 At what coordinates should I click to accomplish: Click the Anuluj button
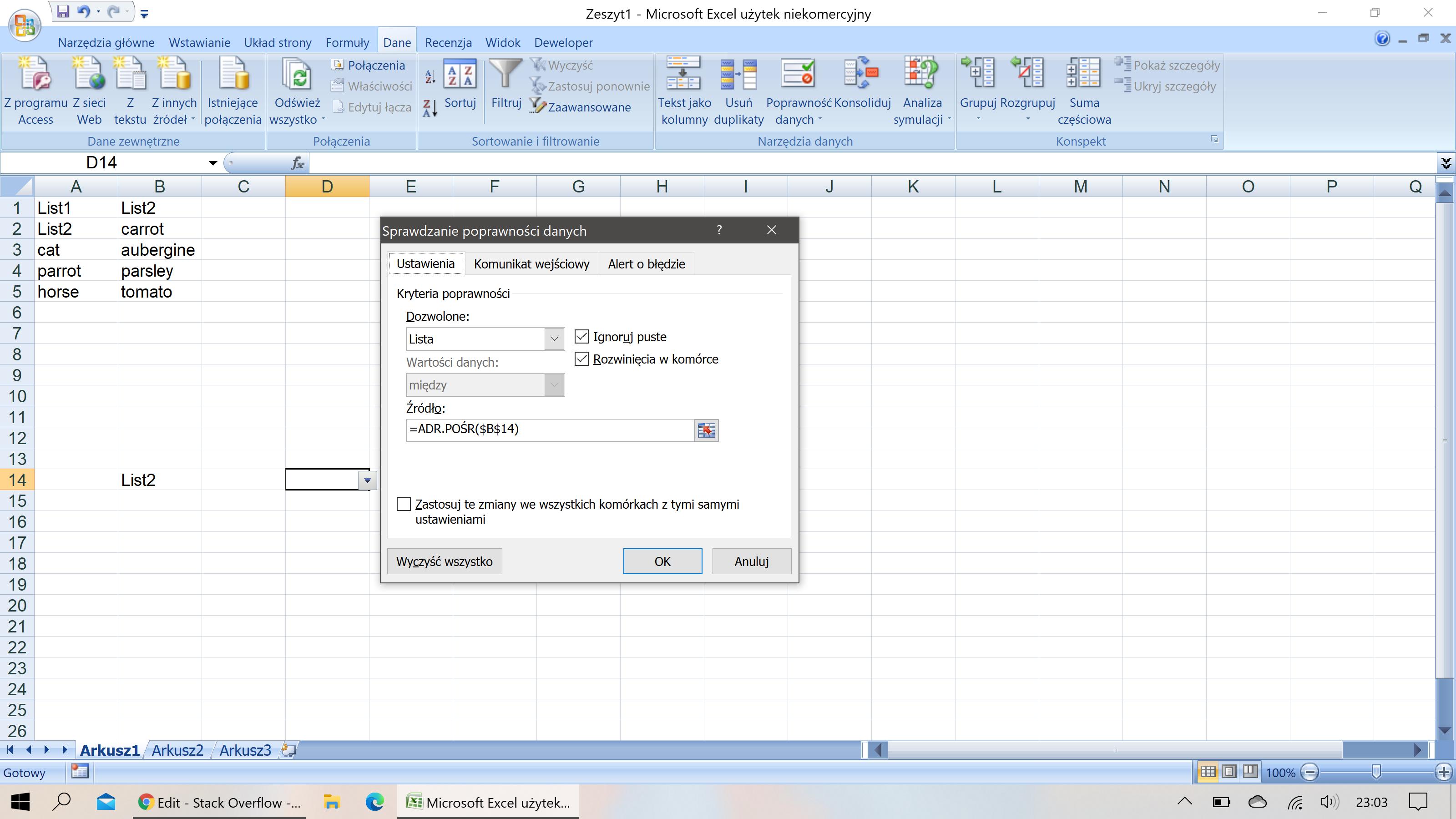pyautogui.click(x=751, y=561)
